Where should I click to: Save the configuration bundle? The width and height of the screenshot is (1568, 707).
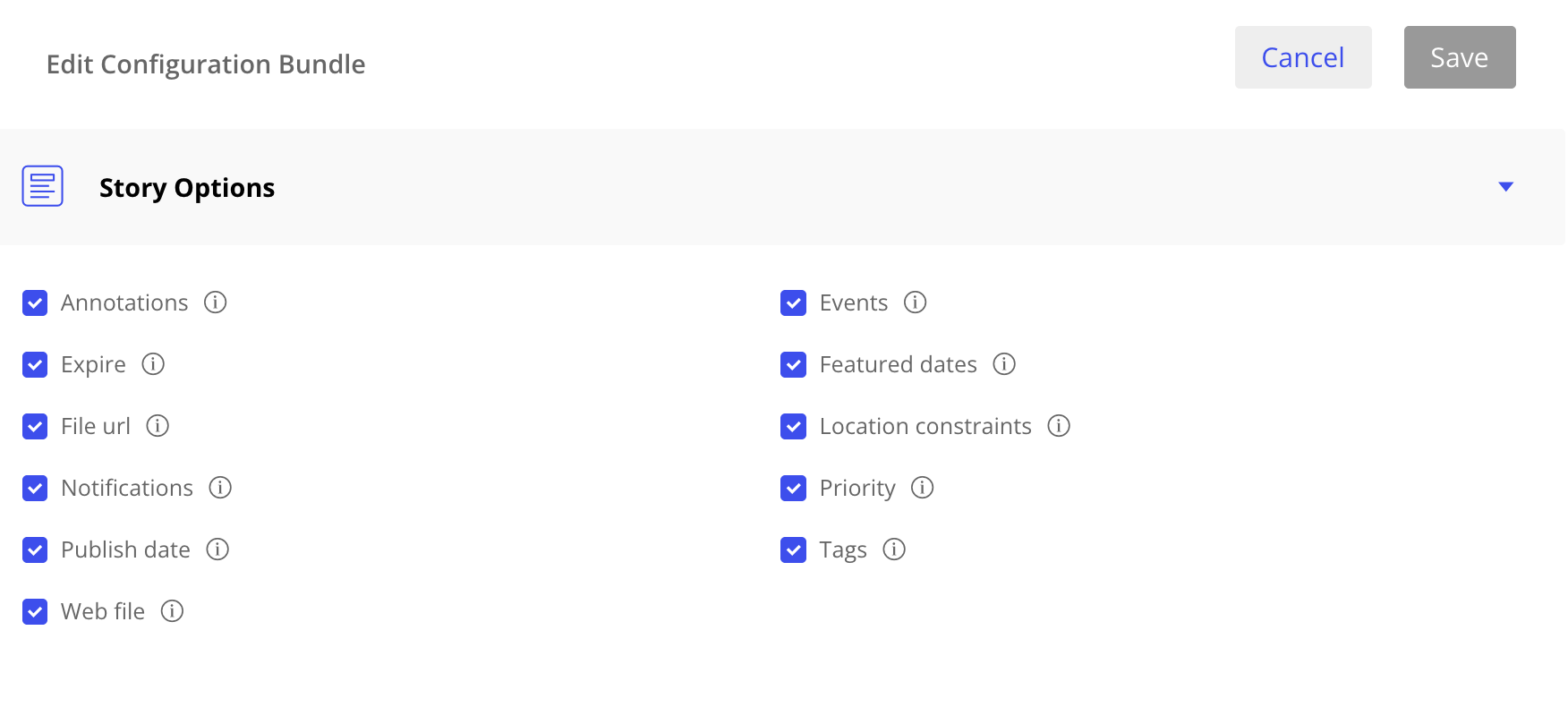1459,57
